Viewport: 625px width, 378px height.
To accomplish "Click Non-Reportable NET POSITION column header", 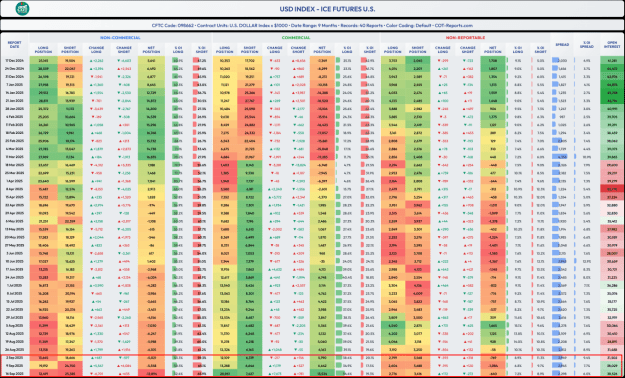I will (492, 49).
